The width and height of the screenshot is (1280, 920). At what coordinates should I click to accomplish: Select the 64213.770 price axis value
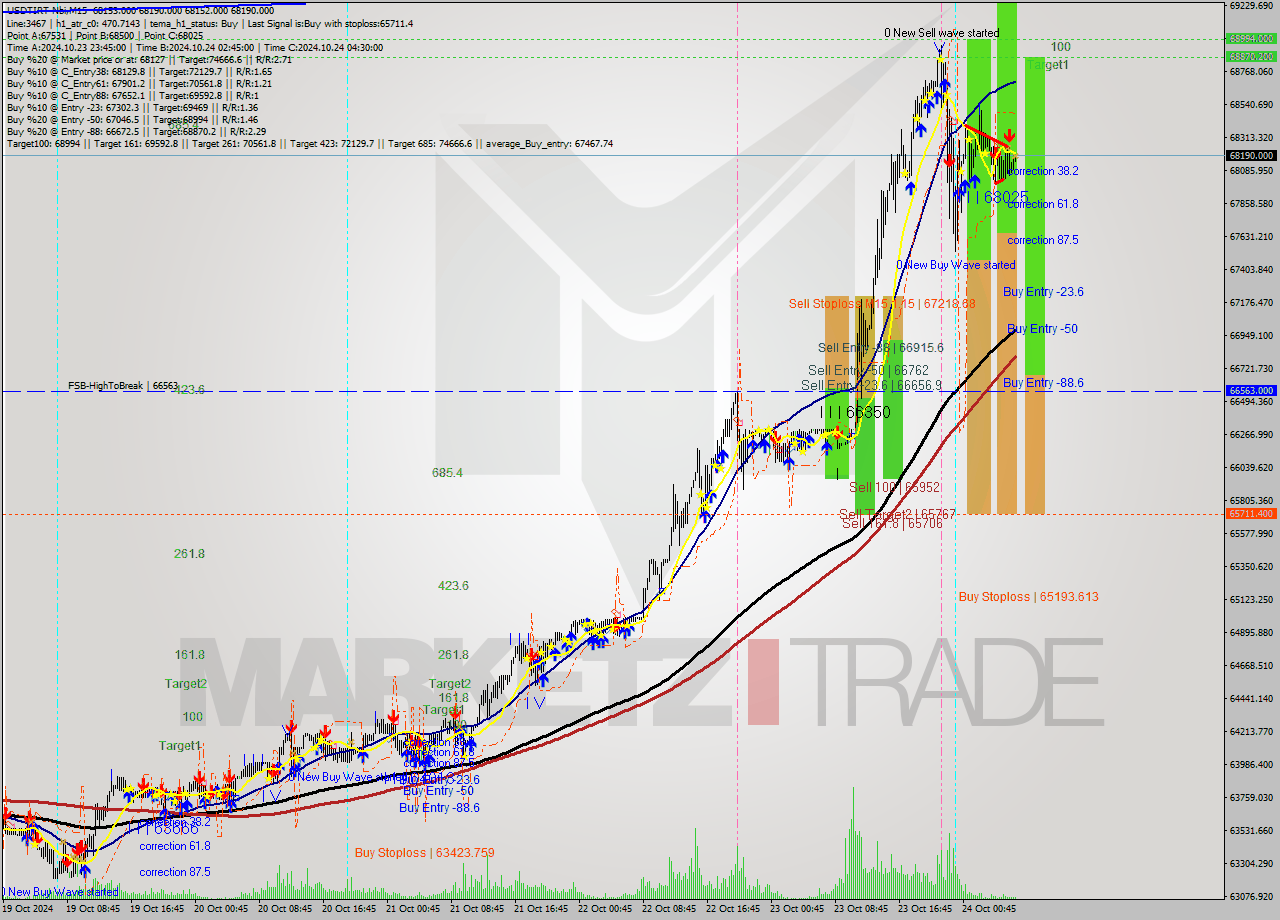click(x=1251, y=731)
